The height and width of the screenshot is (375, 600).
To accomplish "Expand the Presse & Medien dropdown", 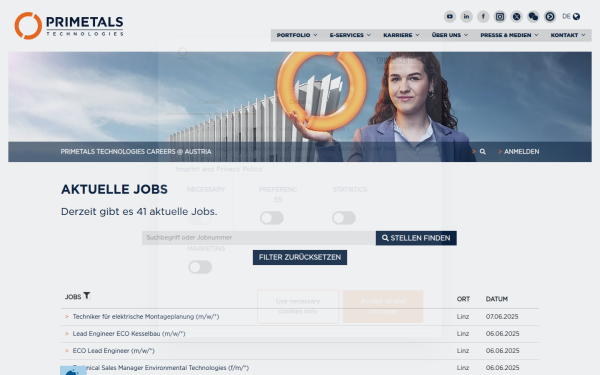I will click(509, 35).
